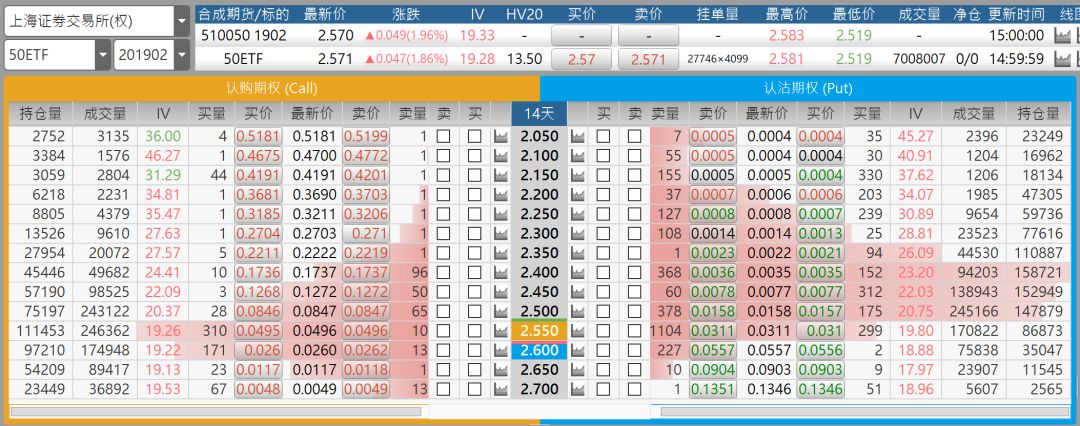Open call chart icon for strike 2.200
Viewport: 1080px width, 426px height.
pos(501,195)
